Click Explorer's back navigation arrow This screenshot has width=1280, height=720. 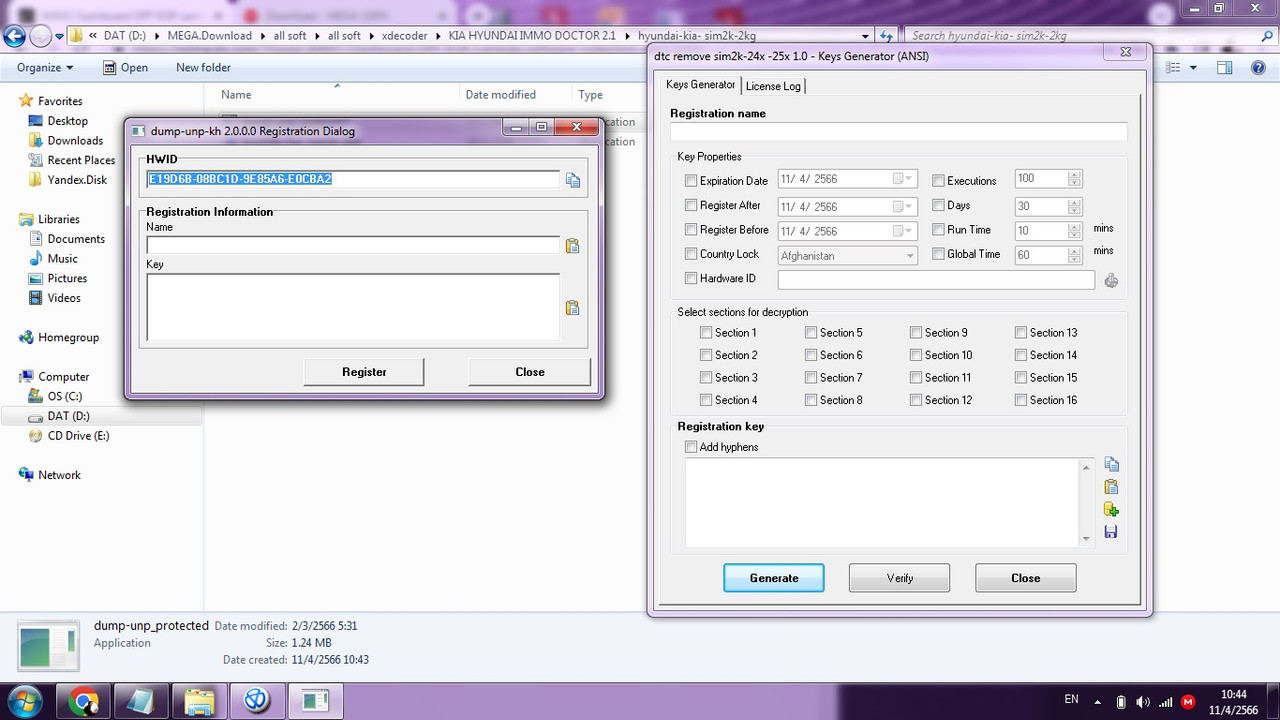coord(14,37)
